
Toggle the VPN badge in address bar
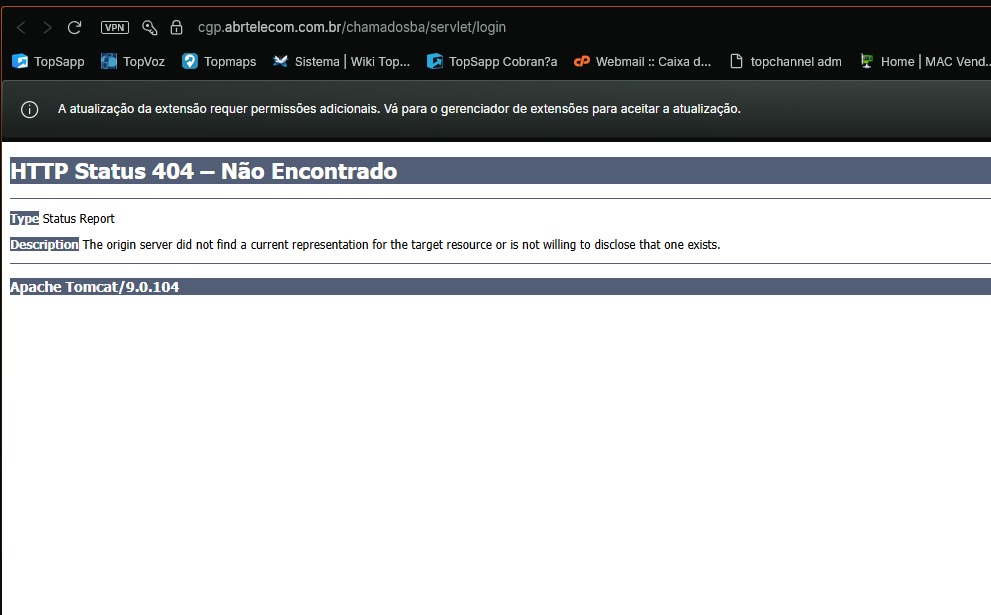tap(115, 28)
